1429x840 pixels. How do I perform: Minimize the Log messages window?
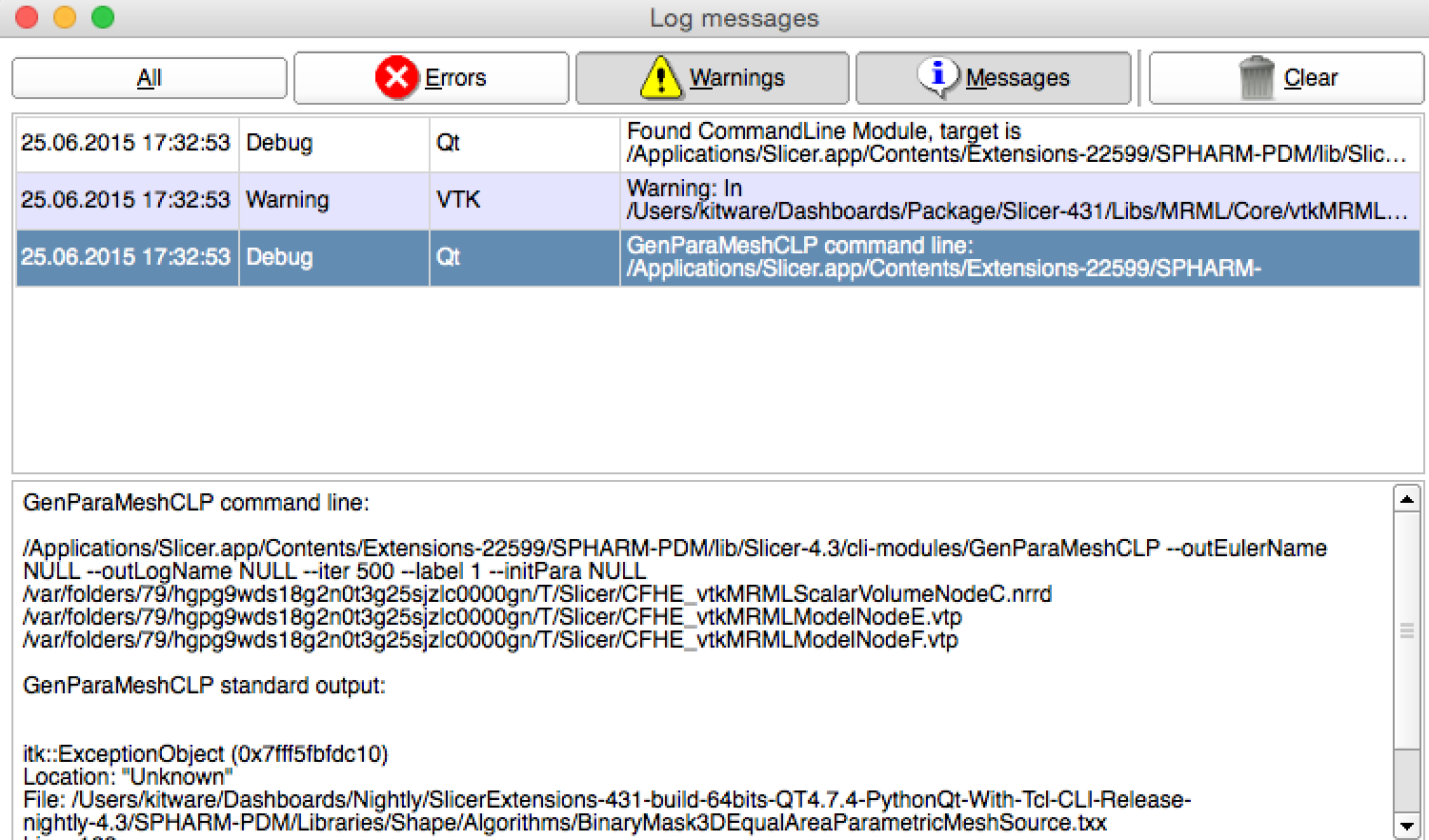tap(65, 17)
